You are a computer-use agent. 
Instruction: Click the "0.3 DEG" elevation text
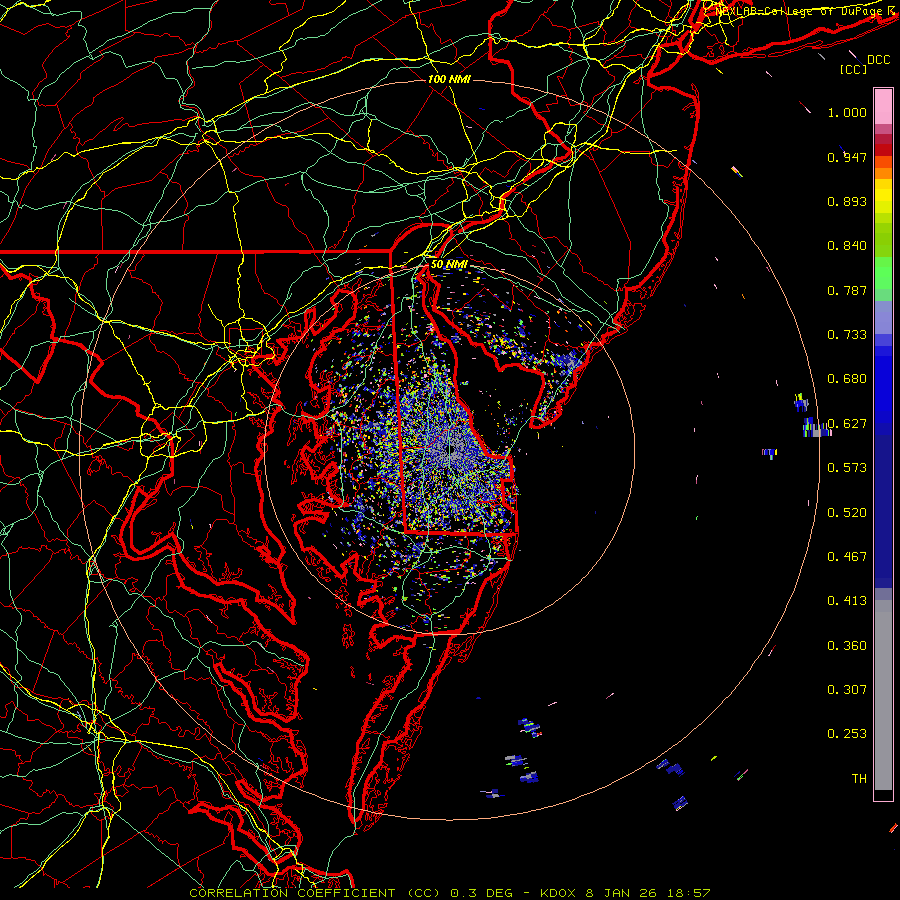(482, 893)
